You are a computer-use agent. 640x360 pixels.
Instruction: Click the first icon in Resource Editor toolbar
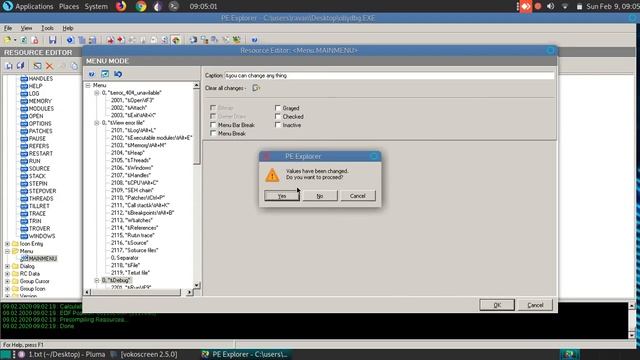9,66
